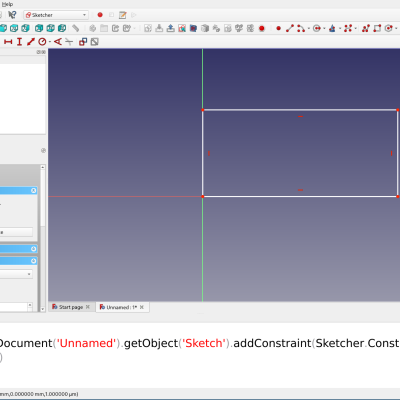The image size is (400, 400).
Task: Start macro recording with red dot
Action: [100, 15]
